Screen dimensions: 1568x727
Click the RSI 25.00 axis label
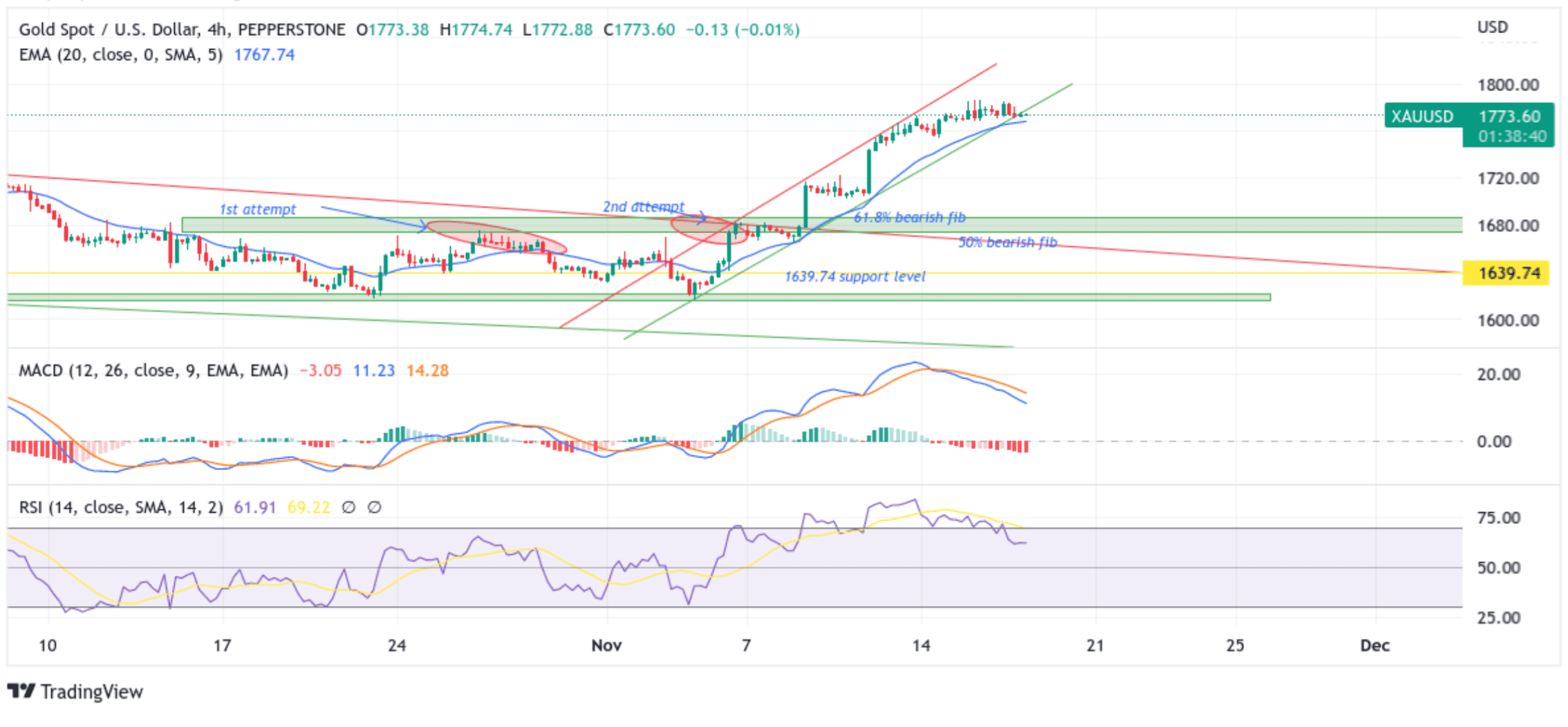(1498, 618)
